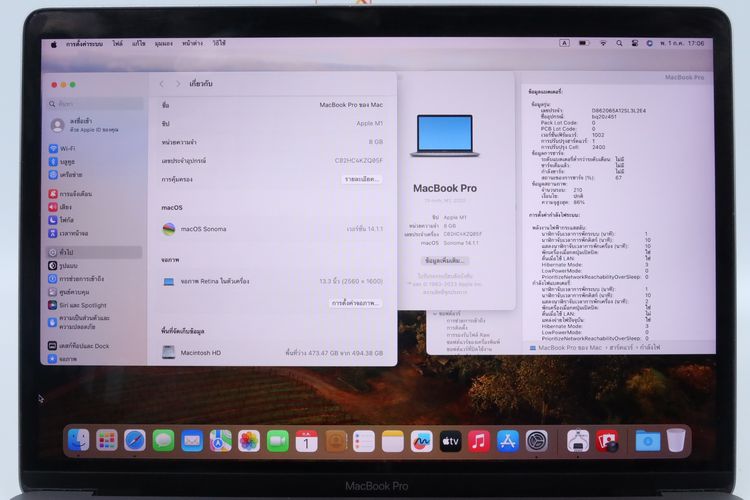Open the View menu in the menu bar

[x=164, y=44]
